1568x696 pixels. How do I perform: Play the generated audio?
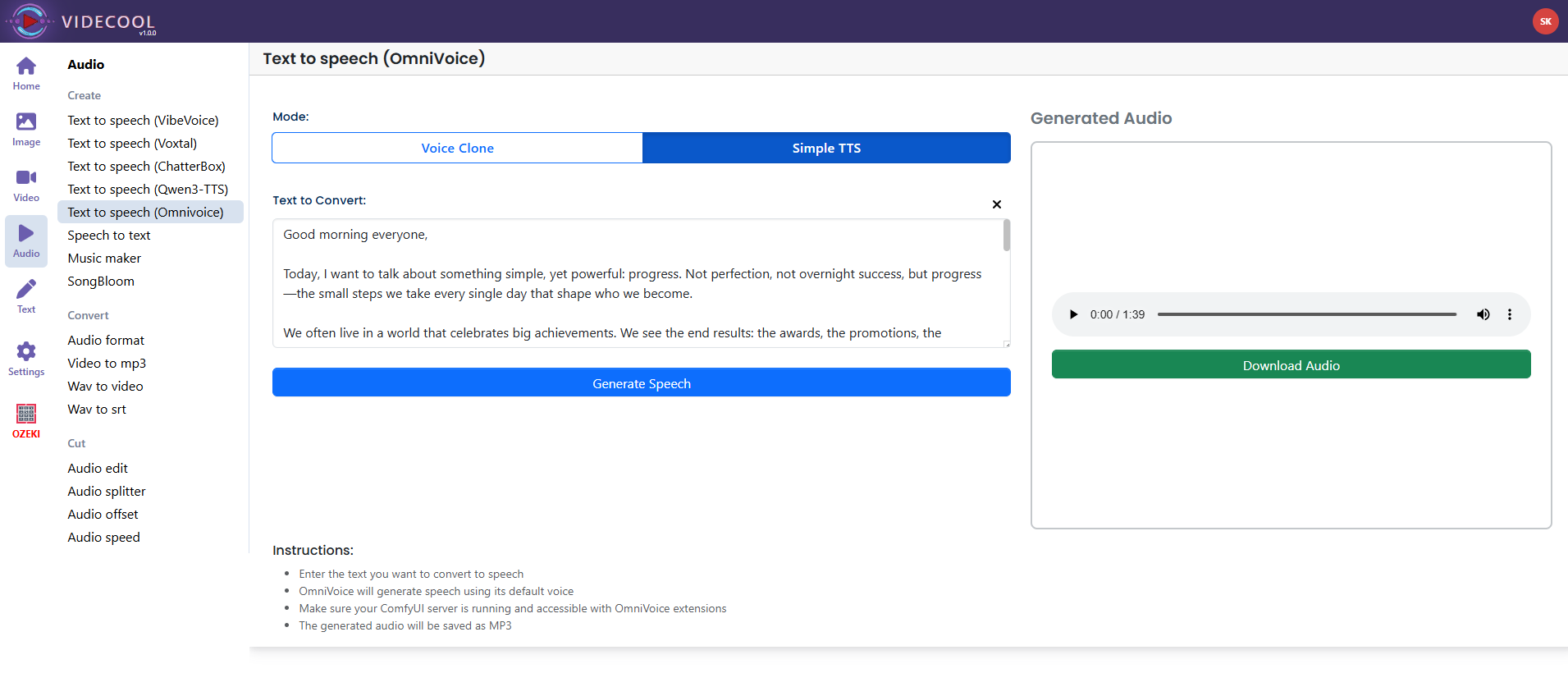coord(1073,314)
